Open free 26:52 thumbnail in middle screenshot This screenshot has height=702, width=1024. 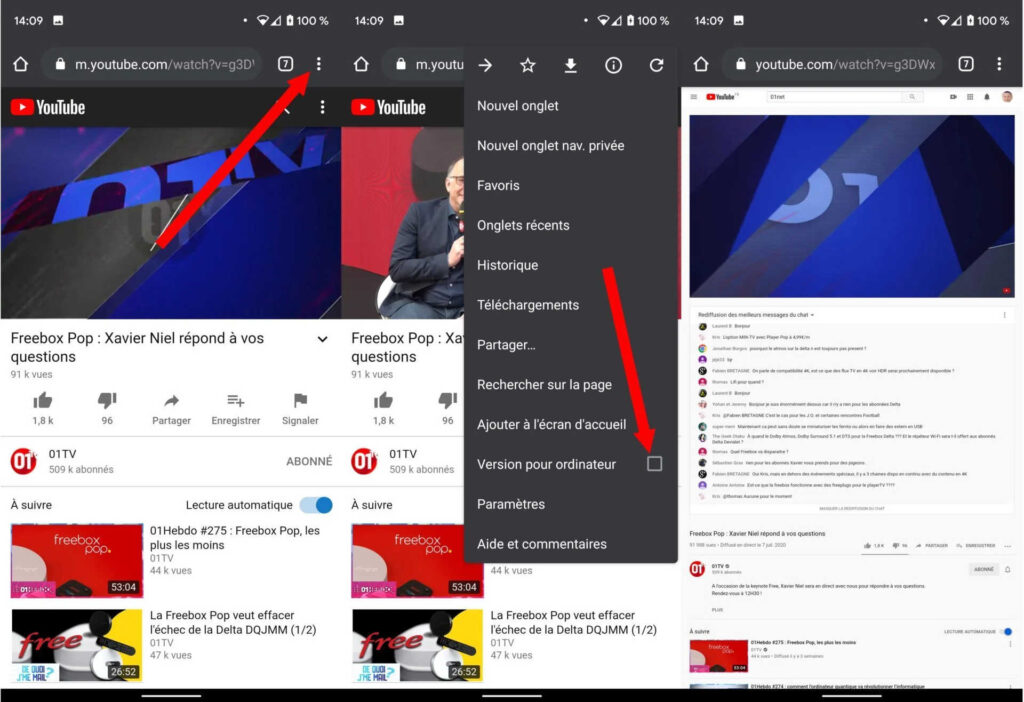(417, 645)
